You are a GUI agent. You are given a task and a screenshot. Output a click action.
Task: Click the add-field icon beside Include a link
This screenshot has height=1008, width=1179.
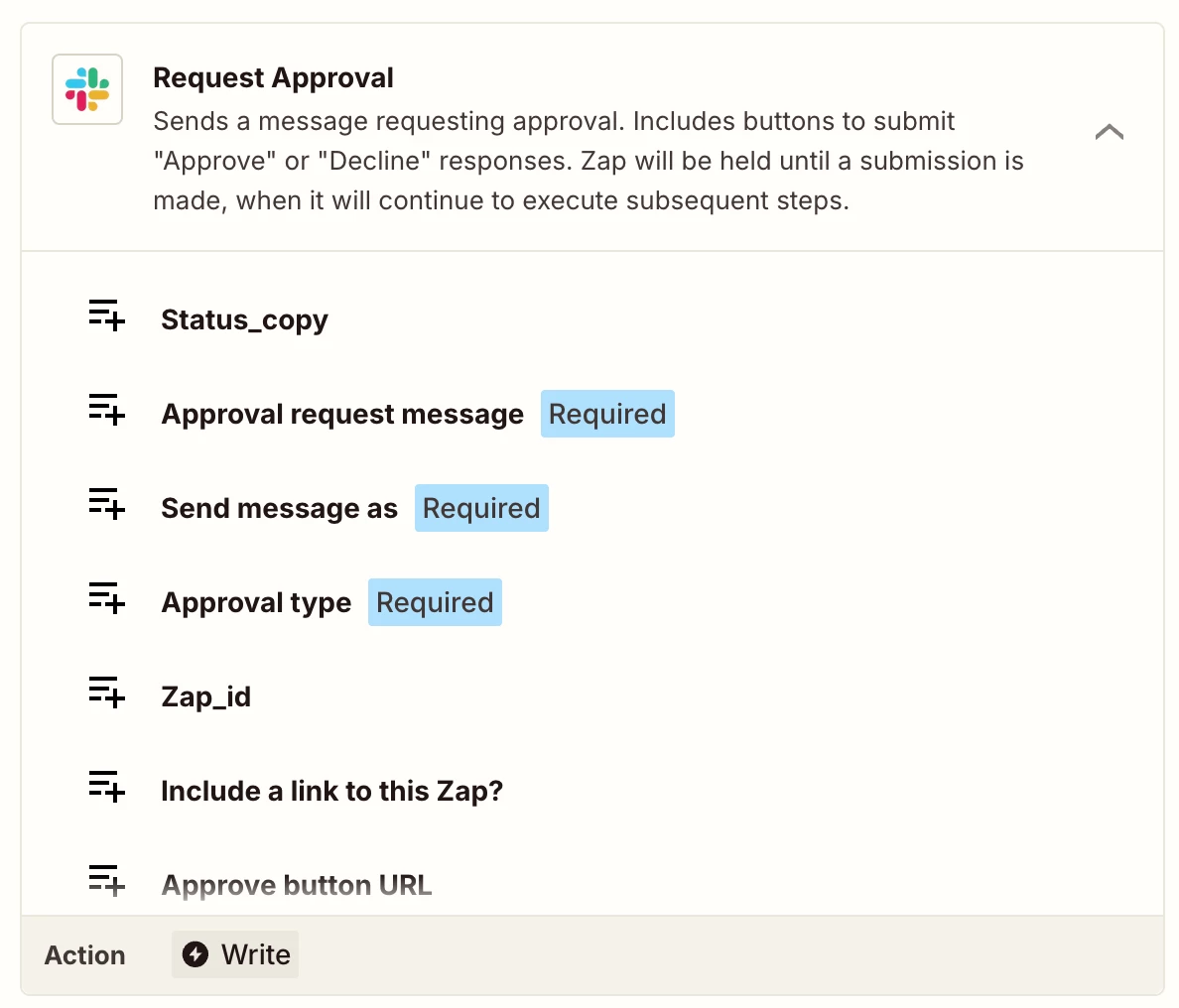click(106, 787)
